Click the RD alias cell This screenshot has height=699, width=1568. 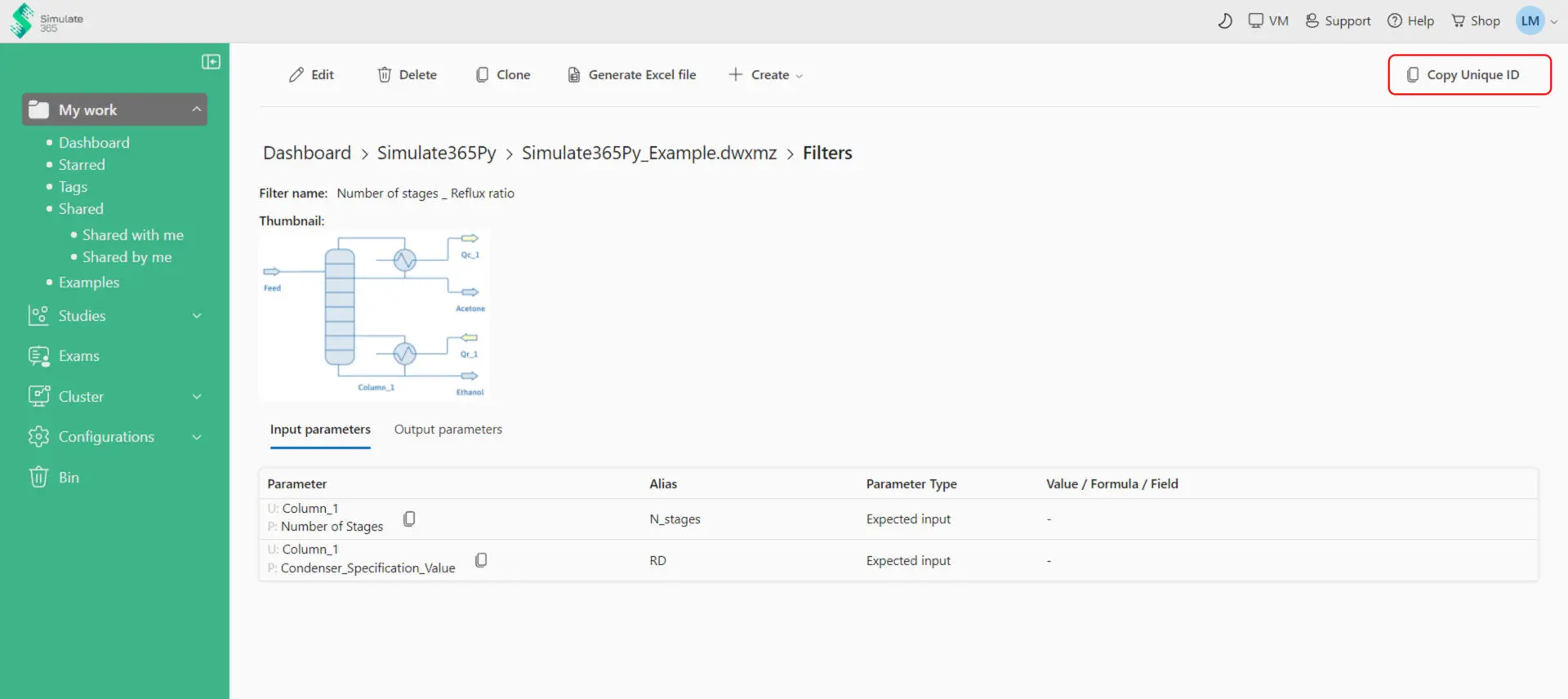point(657,561)
